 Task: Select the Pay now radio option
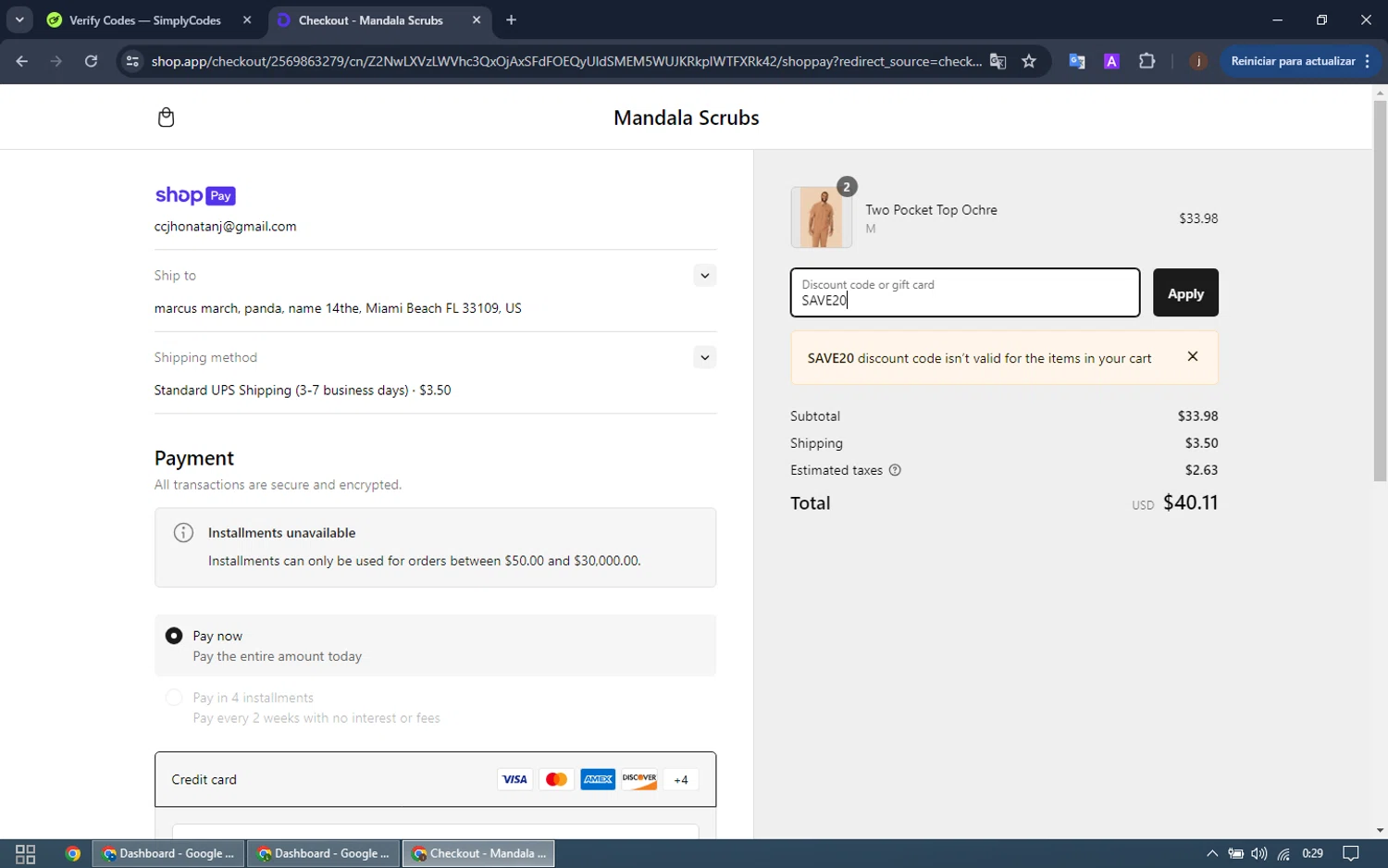pos(173,636)
